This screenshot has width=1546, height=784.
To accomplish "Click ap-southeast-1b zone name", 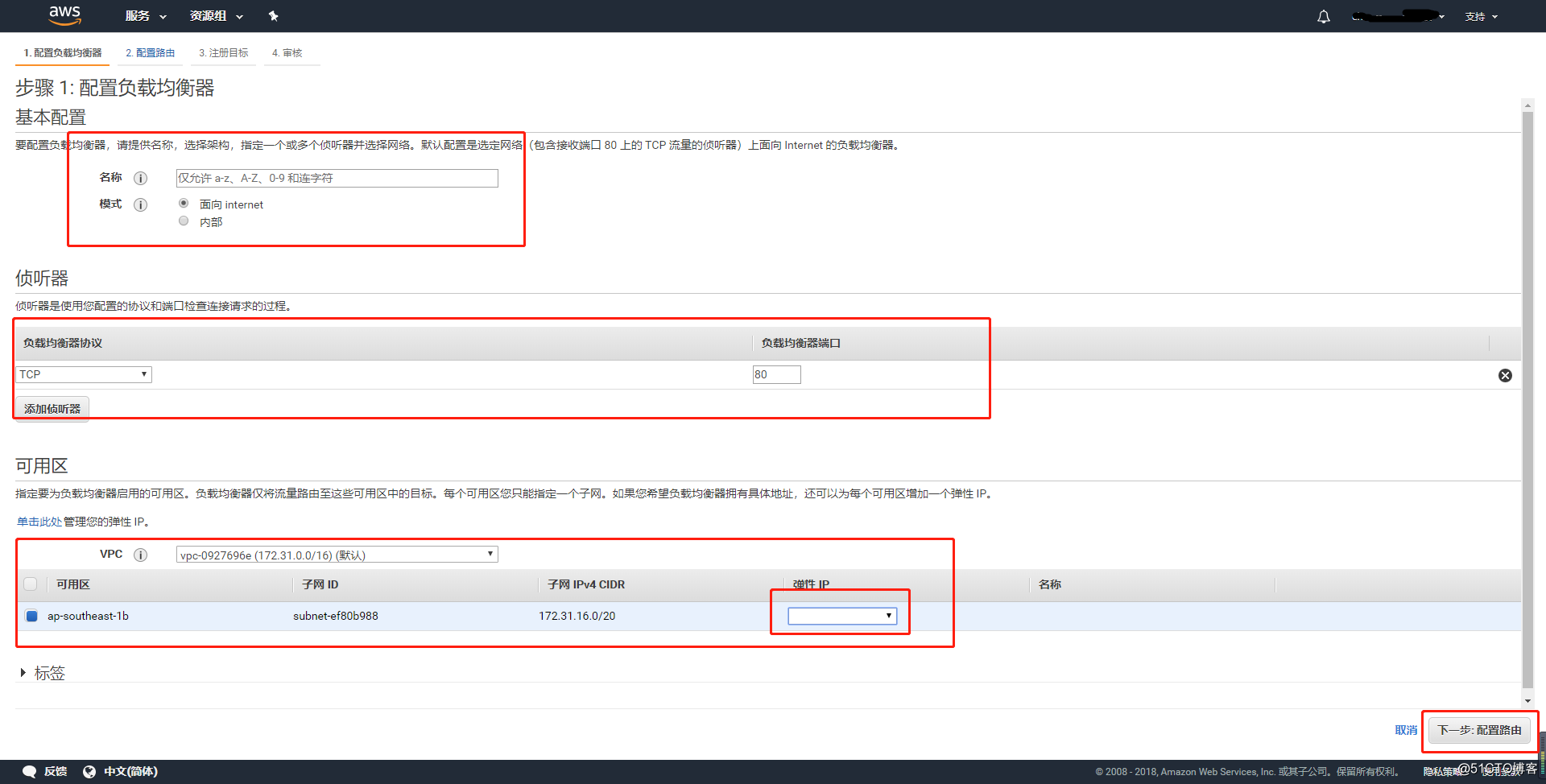I will click(88, 616).
